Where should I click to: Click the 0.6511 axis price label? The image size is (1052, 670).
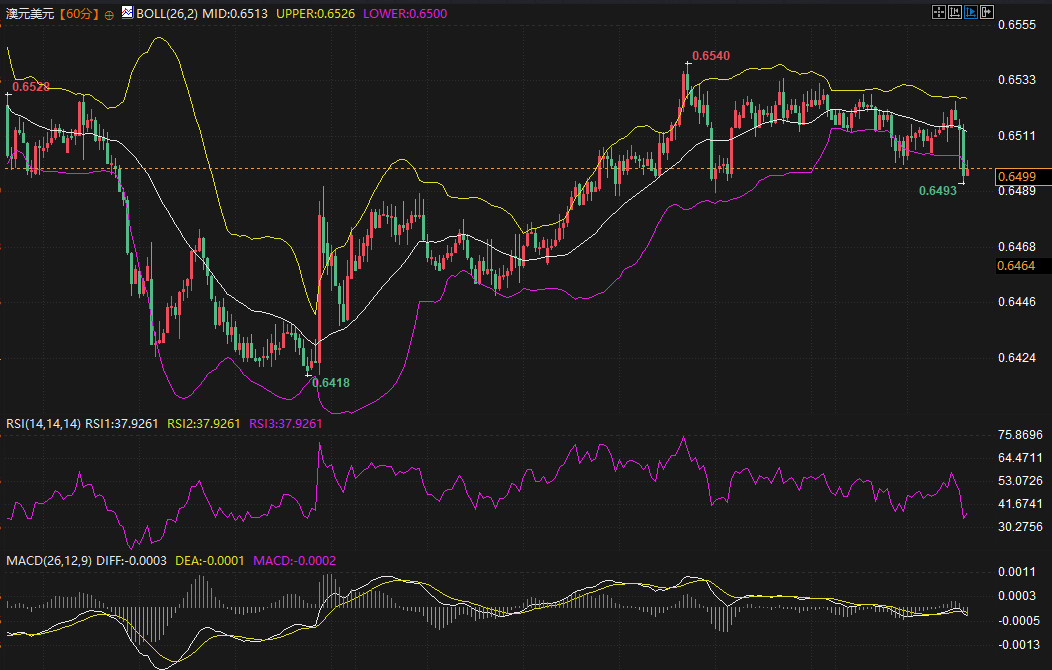[1017, 135]
